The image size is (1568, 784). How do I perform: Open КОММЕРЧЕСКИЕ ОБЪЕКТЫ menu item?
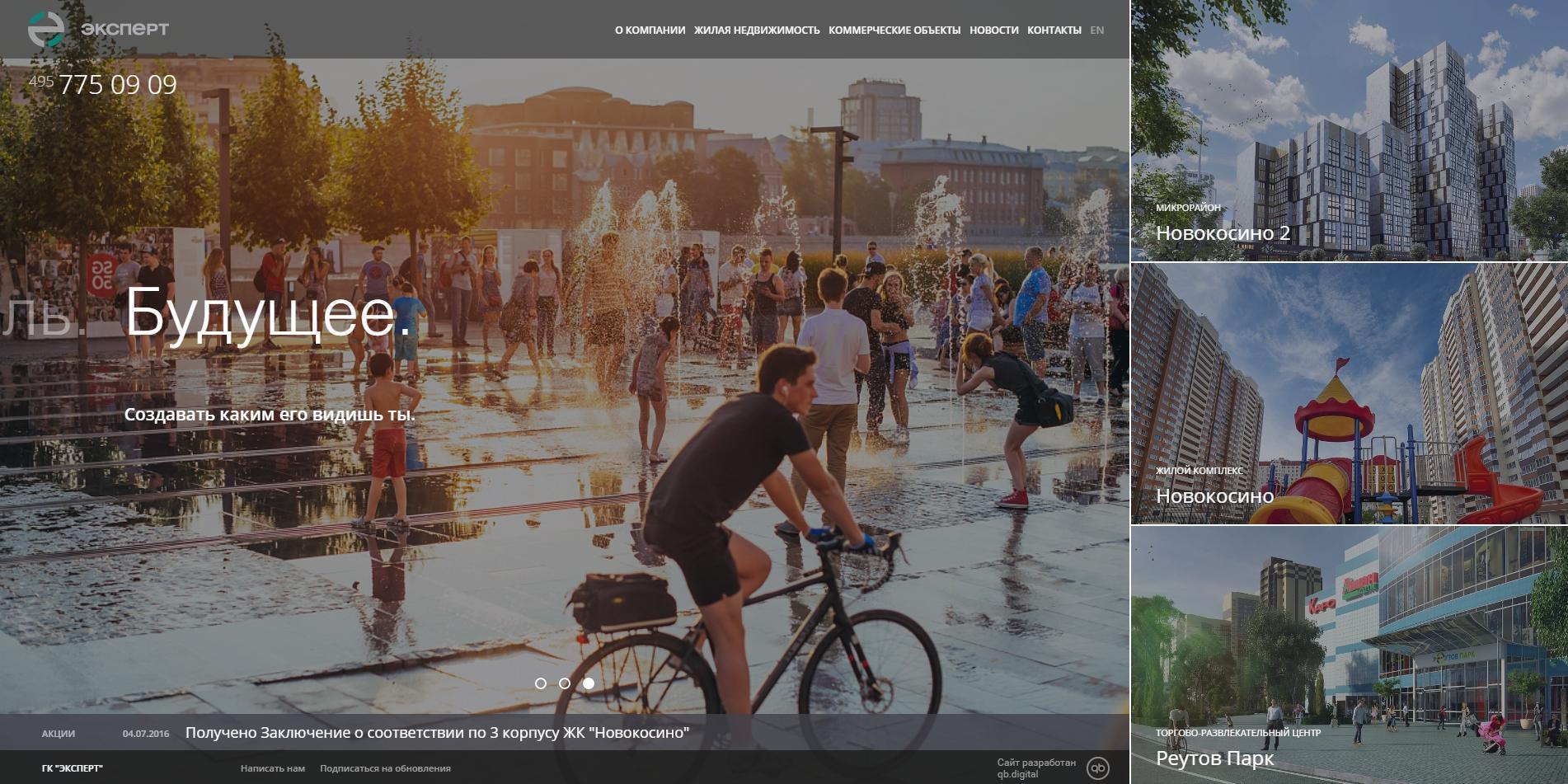[x=894, y=31]
